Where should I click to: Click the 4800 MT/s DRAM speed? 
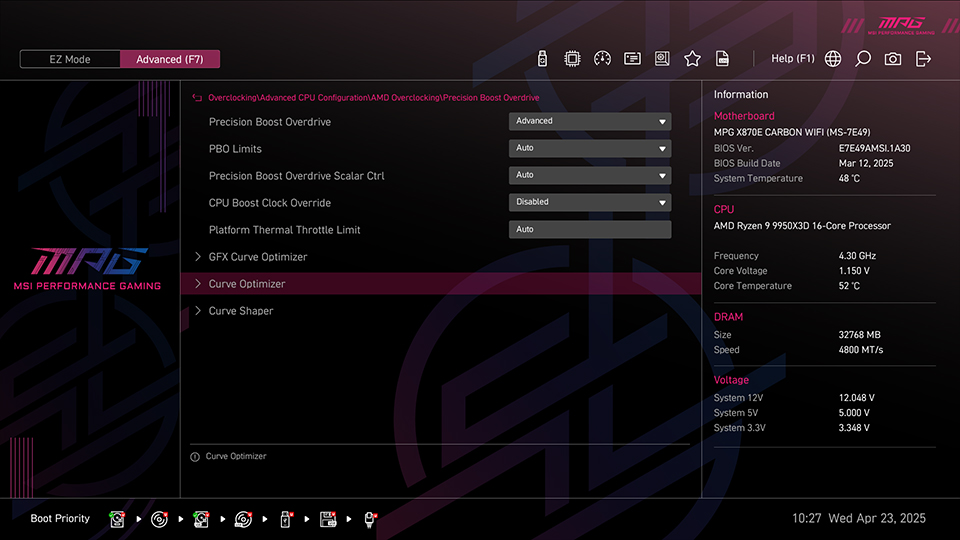861,350
